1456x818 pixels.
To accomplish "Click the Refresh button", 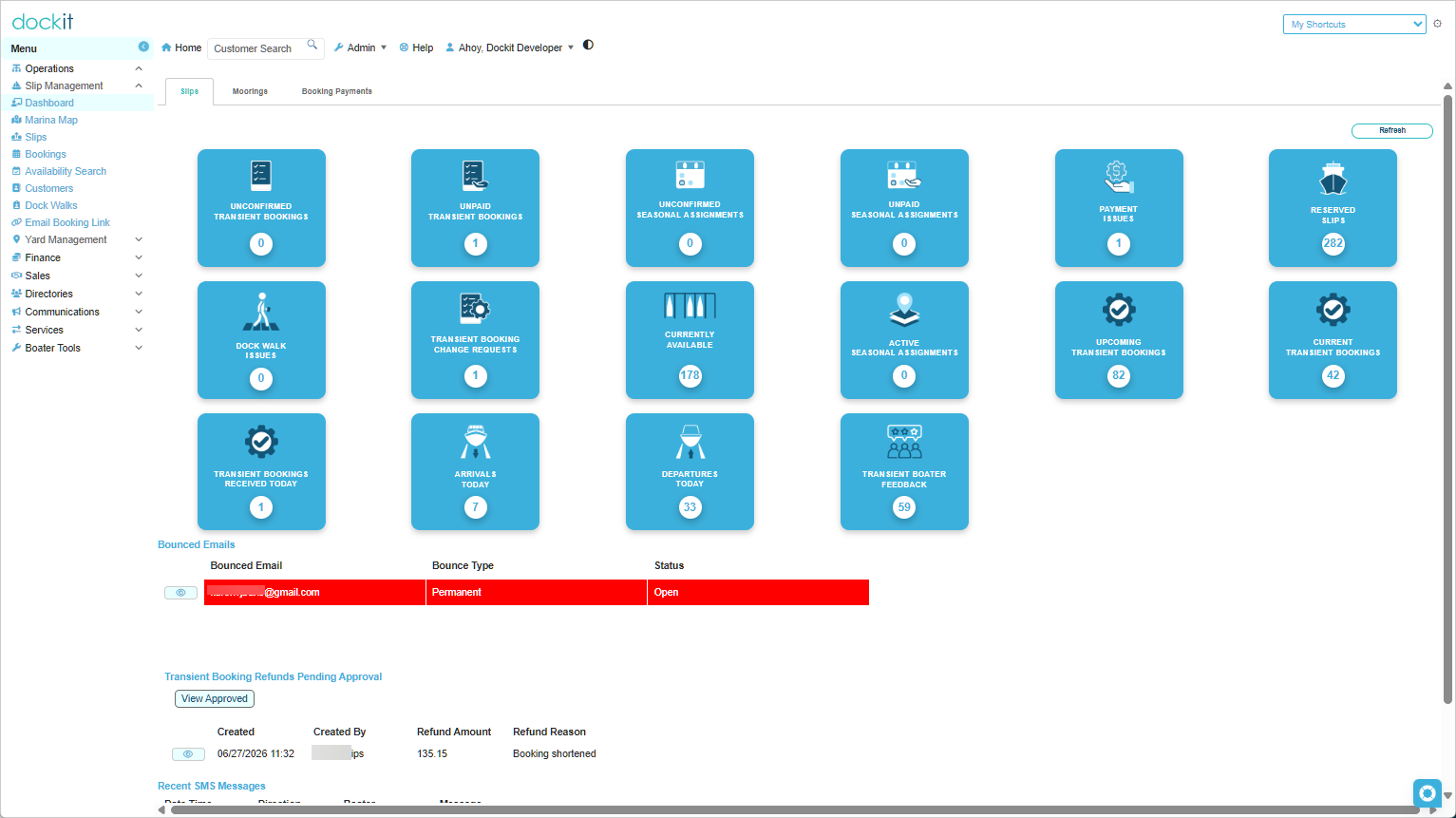I will coord(1392,130).
